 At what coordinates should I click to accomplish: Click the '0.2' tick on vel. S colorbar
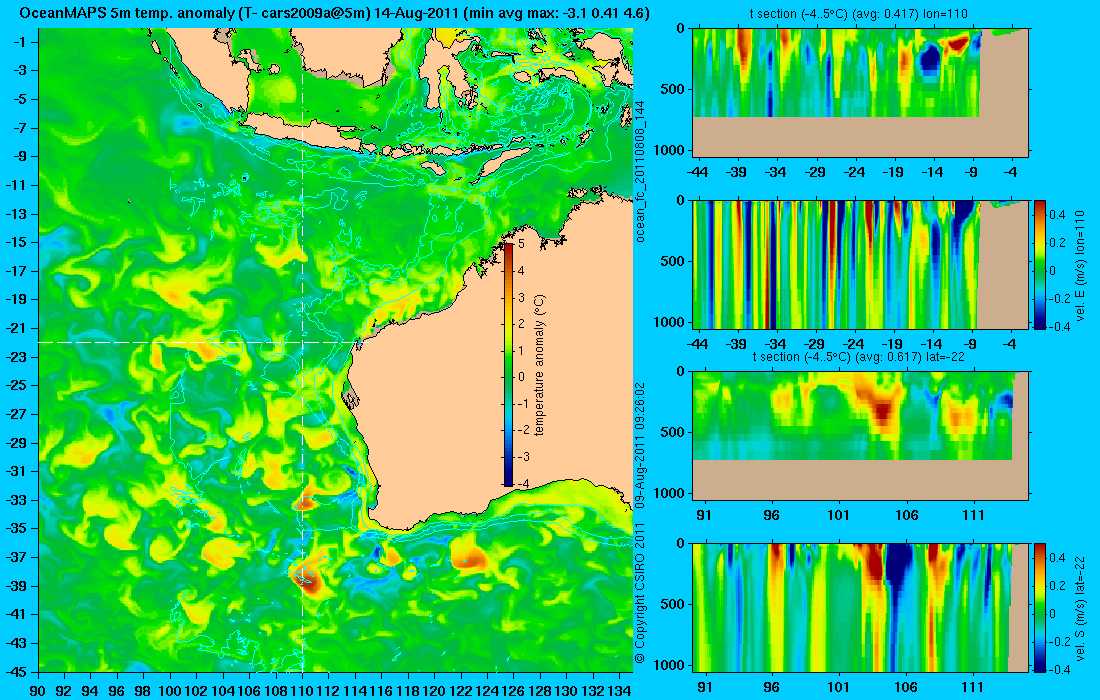click(x=1057, y=585)
